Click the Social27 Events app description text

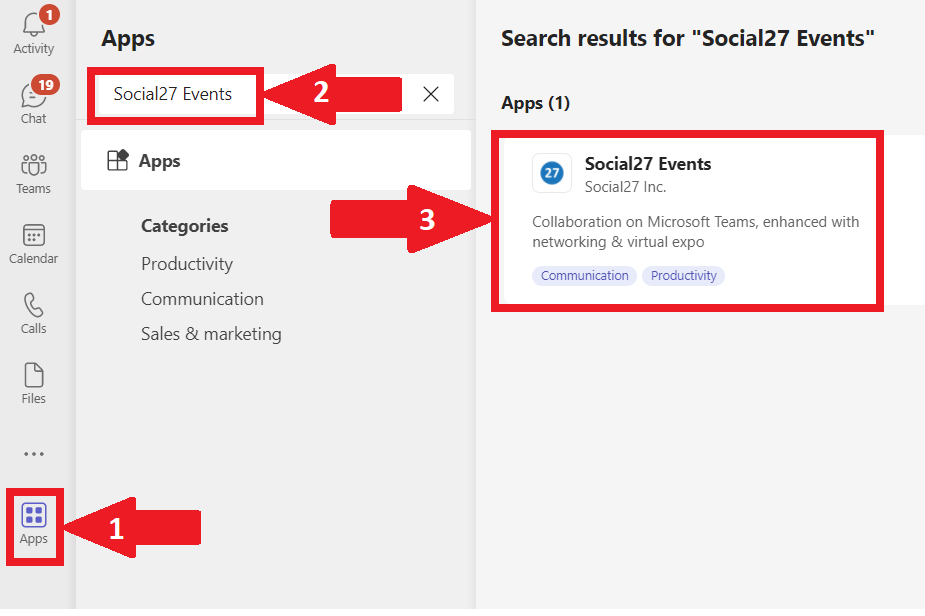[695, 232]
